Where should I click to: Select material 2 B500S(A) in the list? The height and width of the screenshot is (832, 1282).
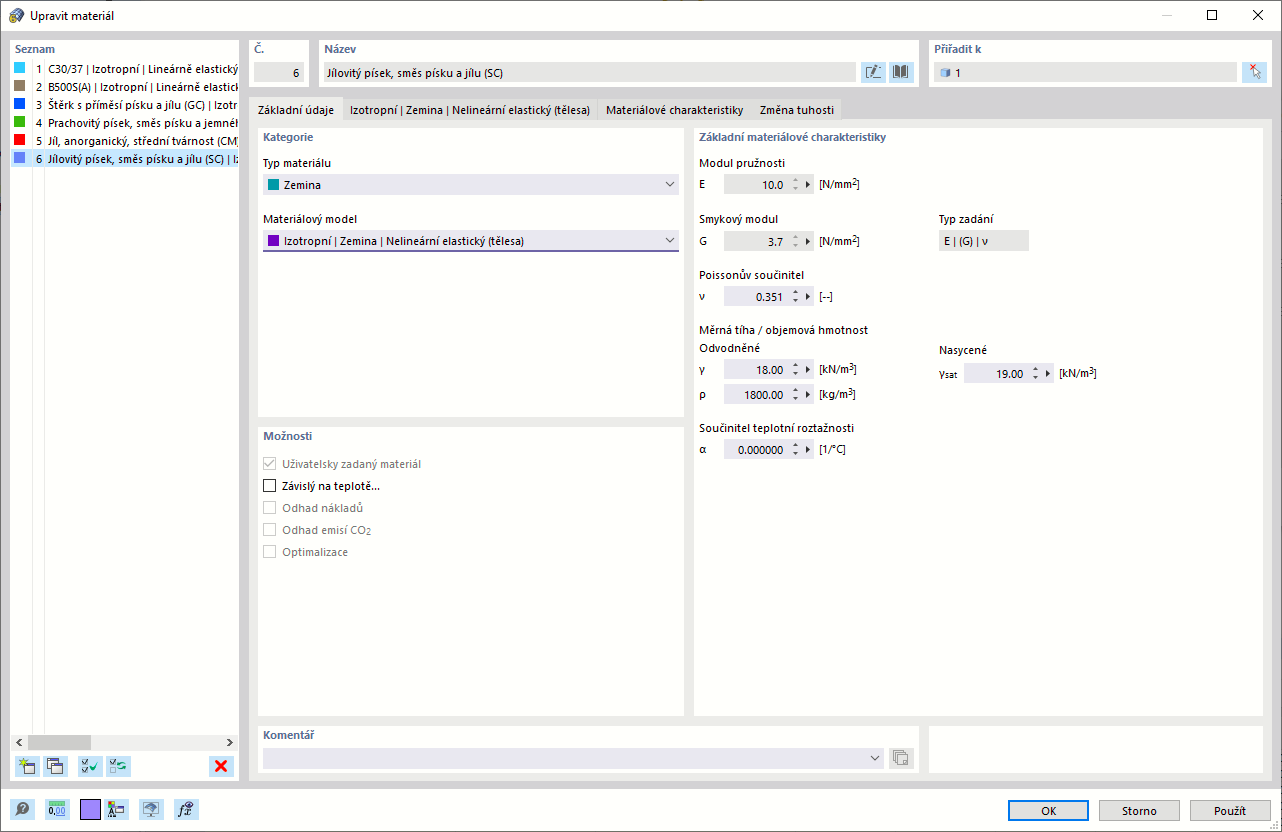[x=125, y=87]
